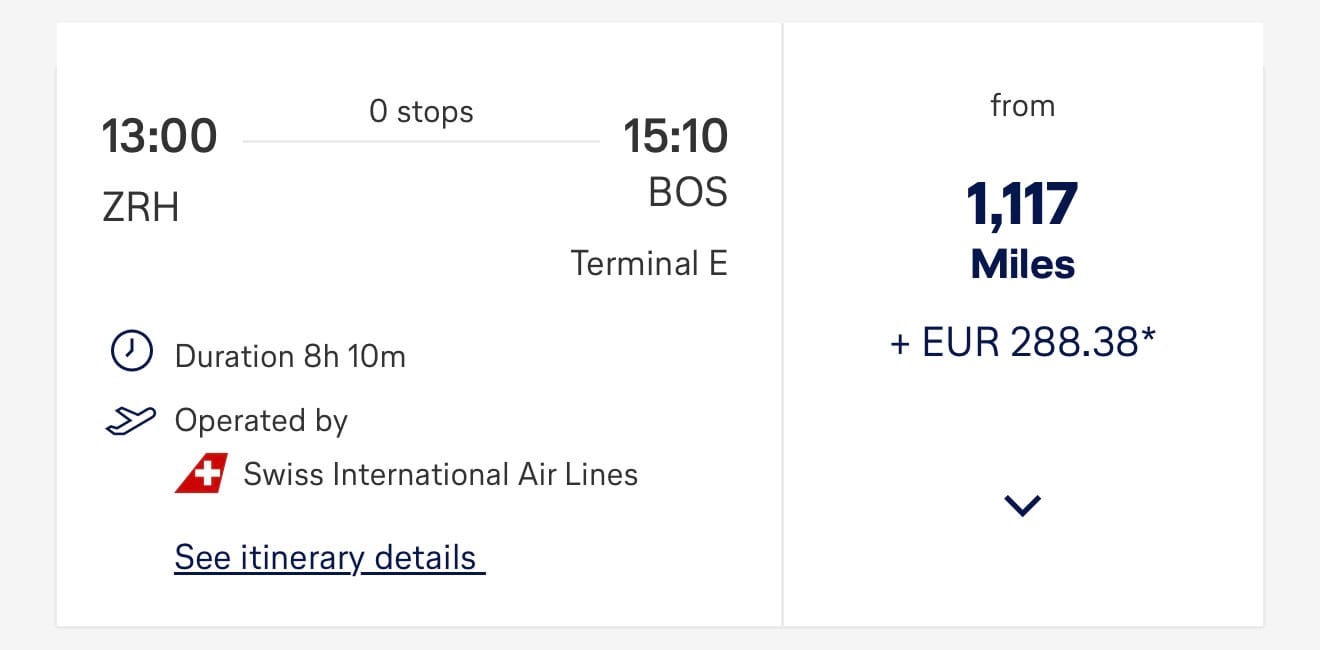Select the BOS arrival airport code
Screen dimensions: 1320x650
(688, 192)
